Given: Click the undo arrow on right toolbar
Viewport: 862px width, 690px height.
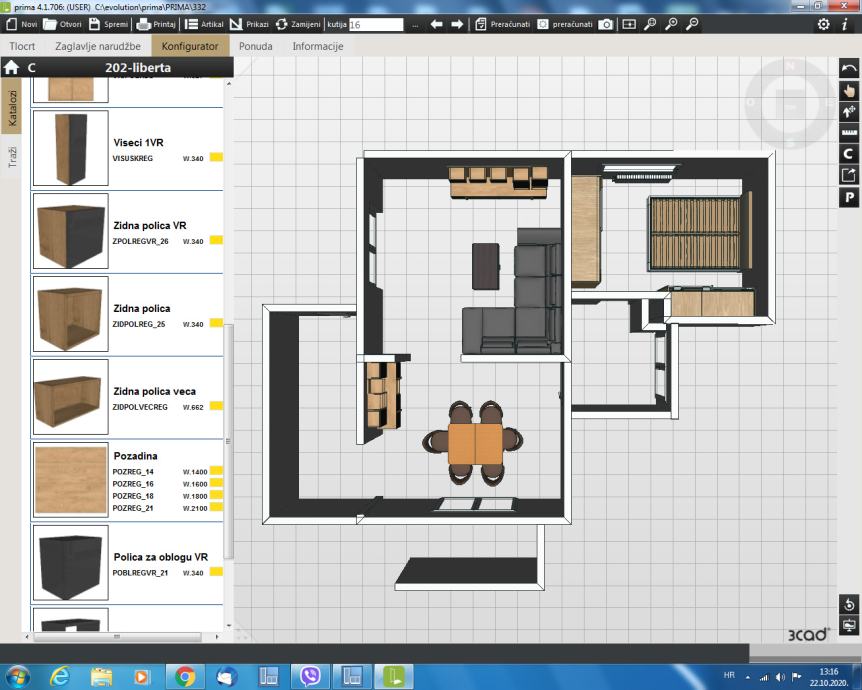Looking at the screenshot, I should pyautogui.click(x=849, y=69).
